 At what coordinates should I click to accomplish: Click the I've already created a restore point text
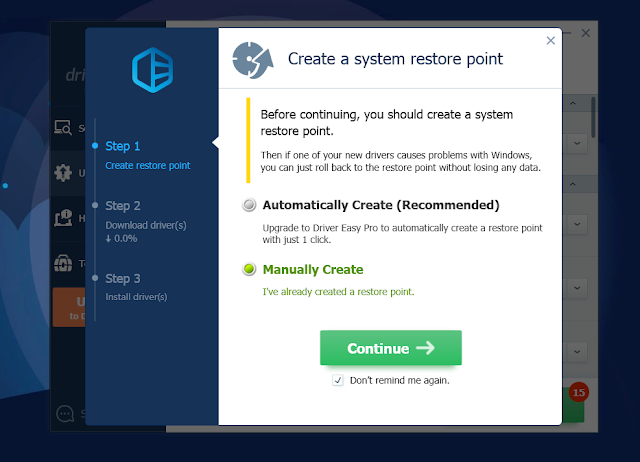pos(338,292)
